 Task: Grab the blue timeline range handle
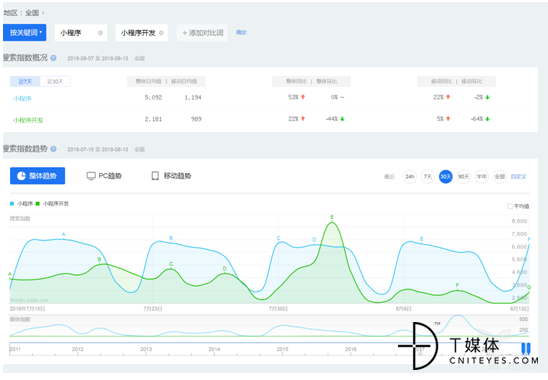[x=526, y=349]
